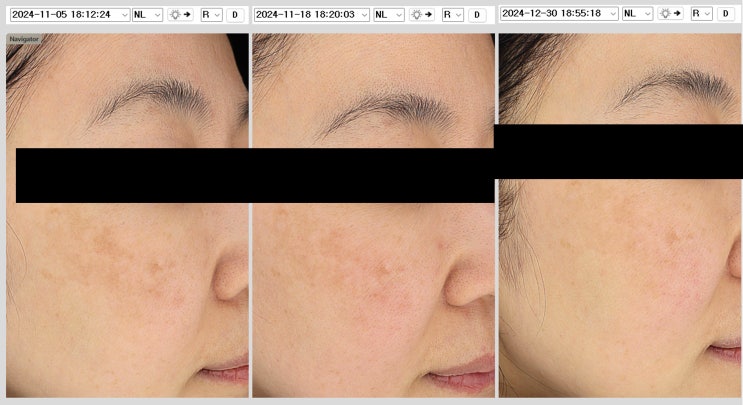Image resolution: width=743 pixels, height=405 pixels.
Task: Click the D button in the 2024-12-30 panel
Action: (725, 13)
